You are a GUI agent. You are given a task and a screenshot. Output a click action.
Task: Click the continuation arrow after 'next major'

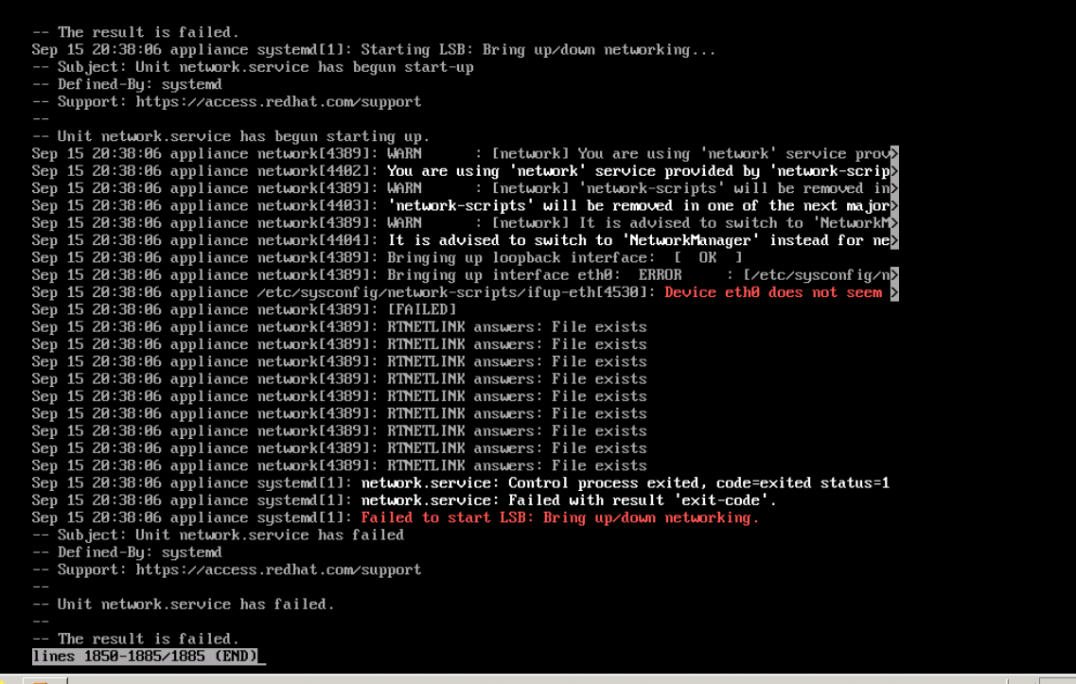(894, 206)
